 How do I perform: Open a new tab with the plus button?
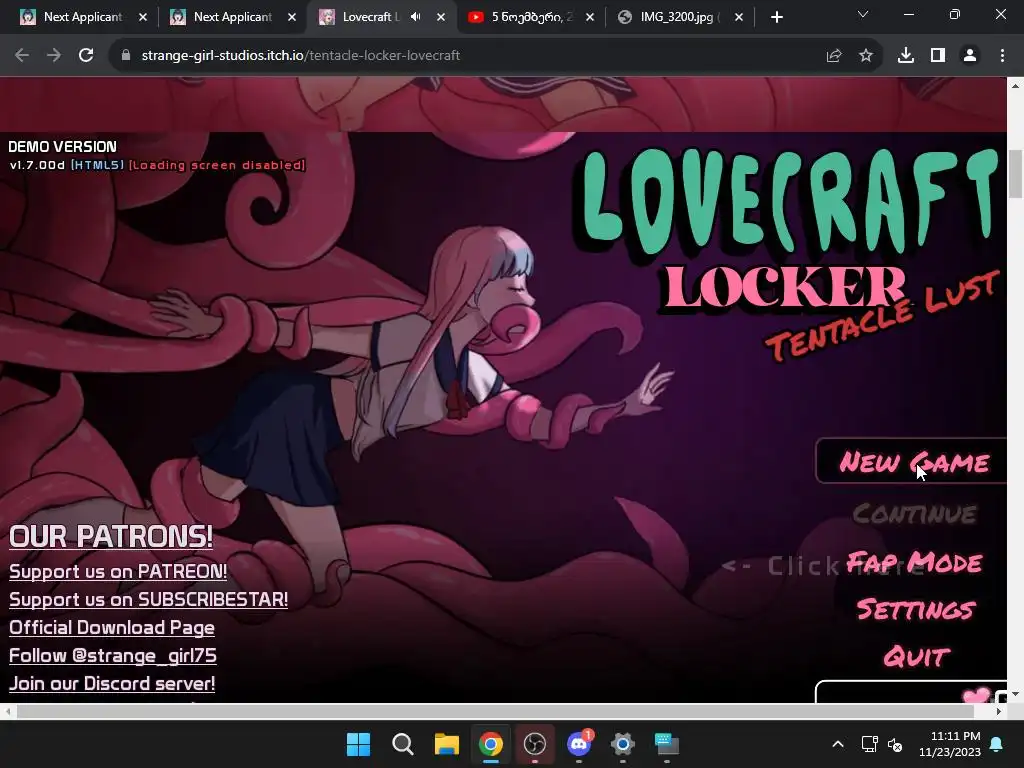[x=776, y=17]
